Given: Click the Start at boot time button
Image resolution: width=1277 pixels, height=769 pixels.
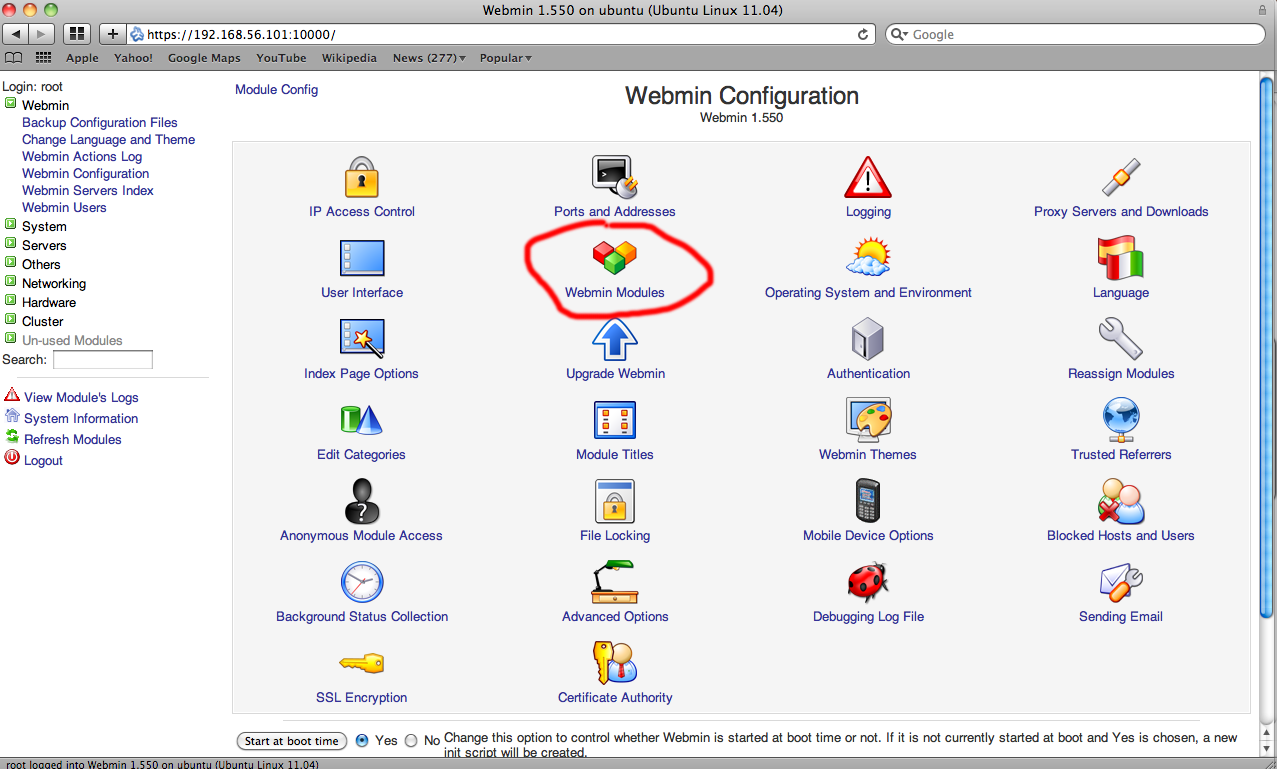Looking at the screenshot, I should click(292, 741).
